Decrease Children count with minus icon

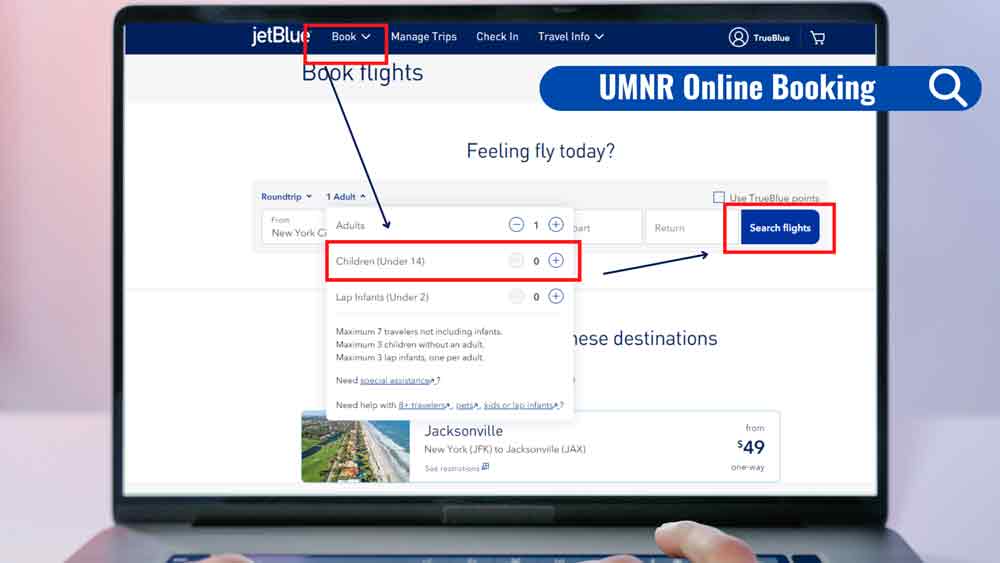(516, 261)
